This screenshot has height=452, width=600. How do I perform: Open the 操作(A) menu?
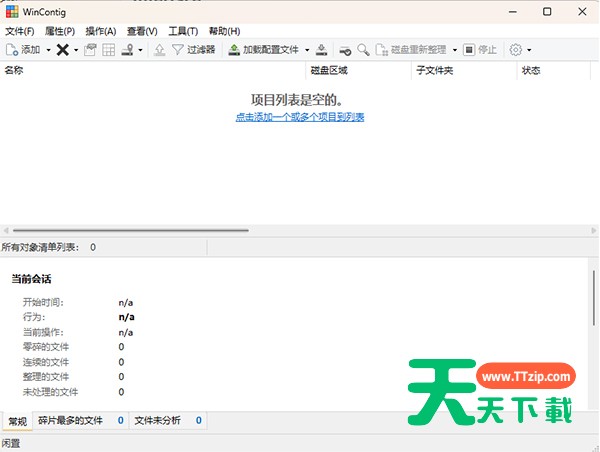[x=101, y=31]
